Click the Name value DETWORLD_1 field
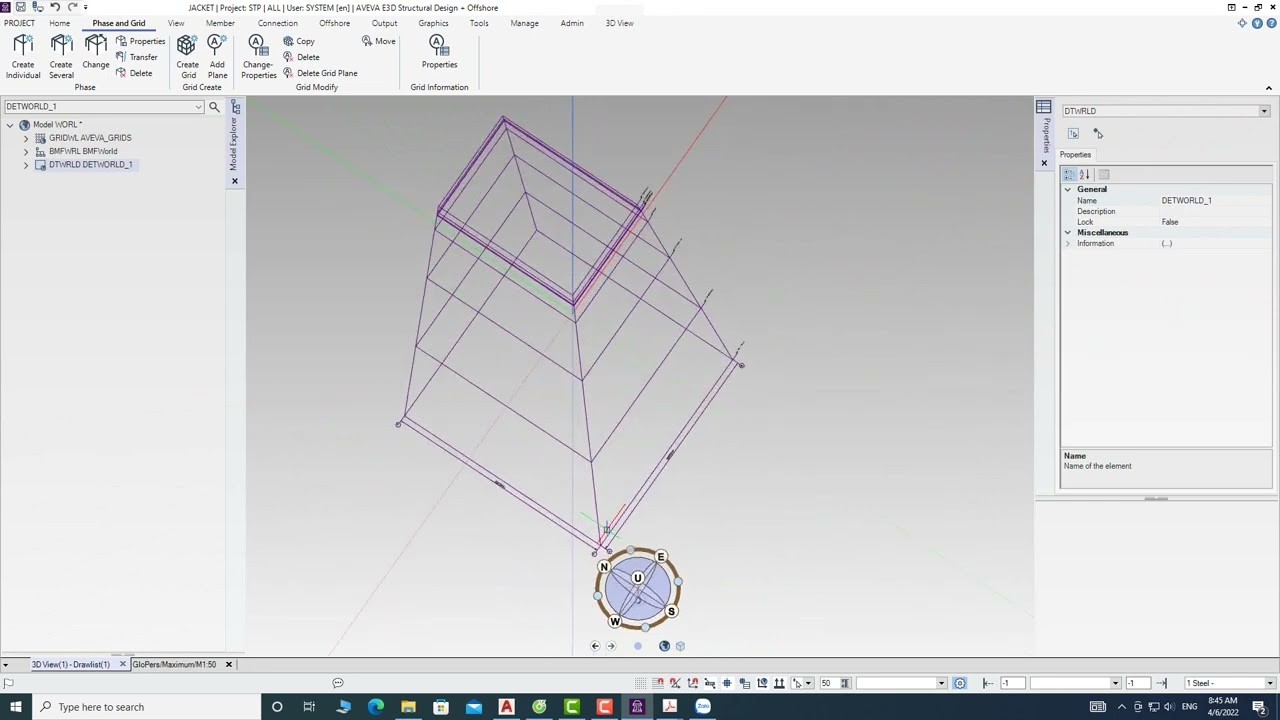The image size is (1280, 720). coord(1214,201)
